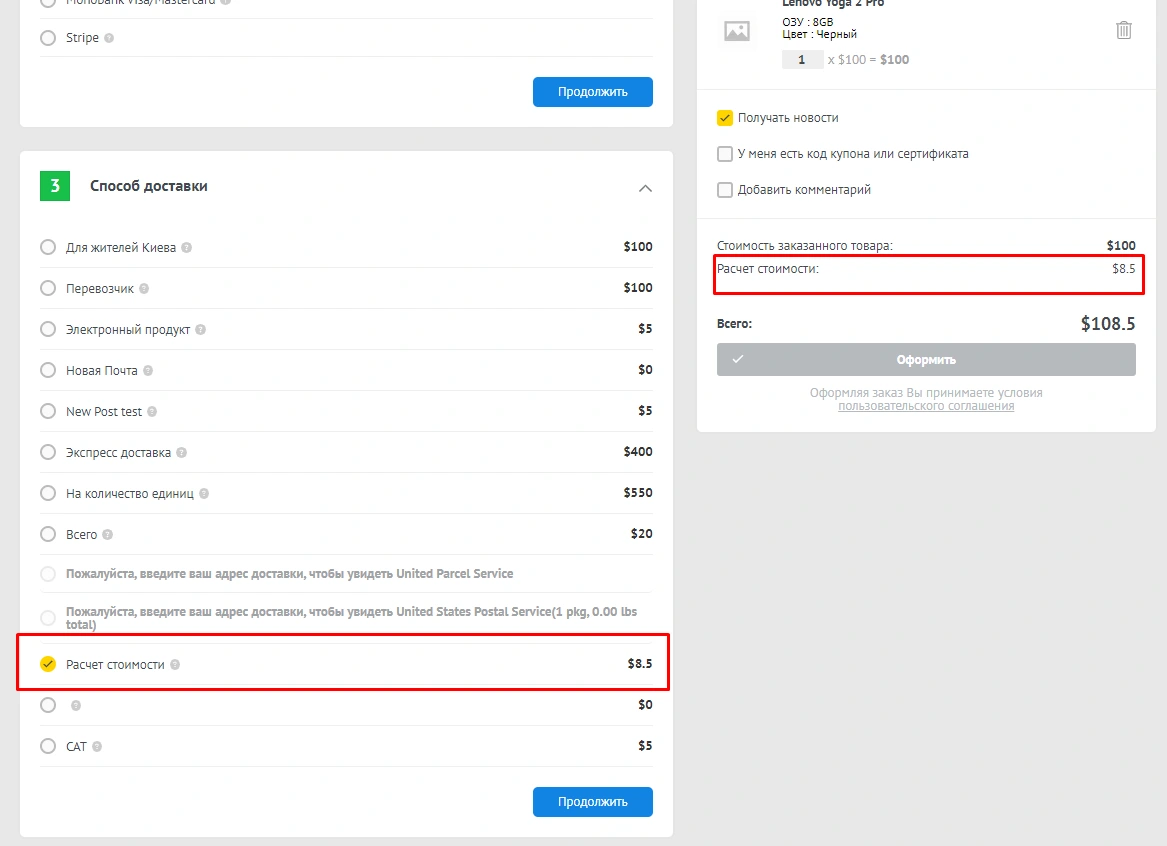This screenshot has width=1167, height=846.
Task: Choose Новая Почта delivery option
Action: [x=48, y=370]
